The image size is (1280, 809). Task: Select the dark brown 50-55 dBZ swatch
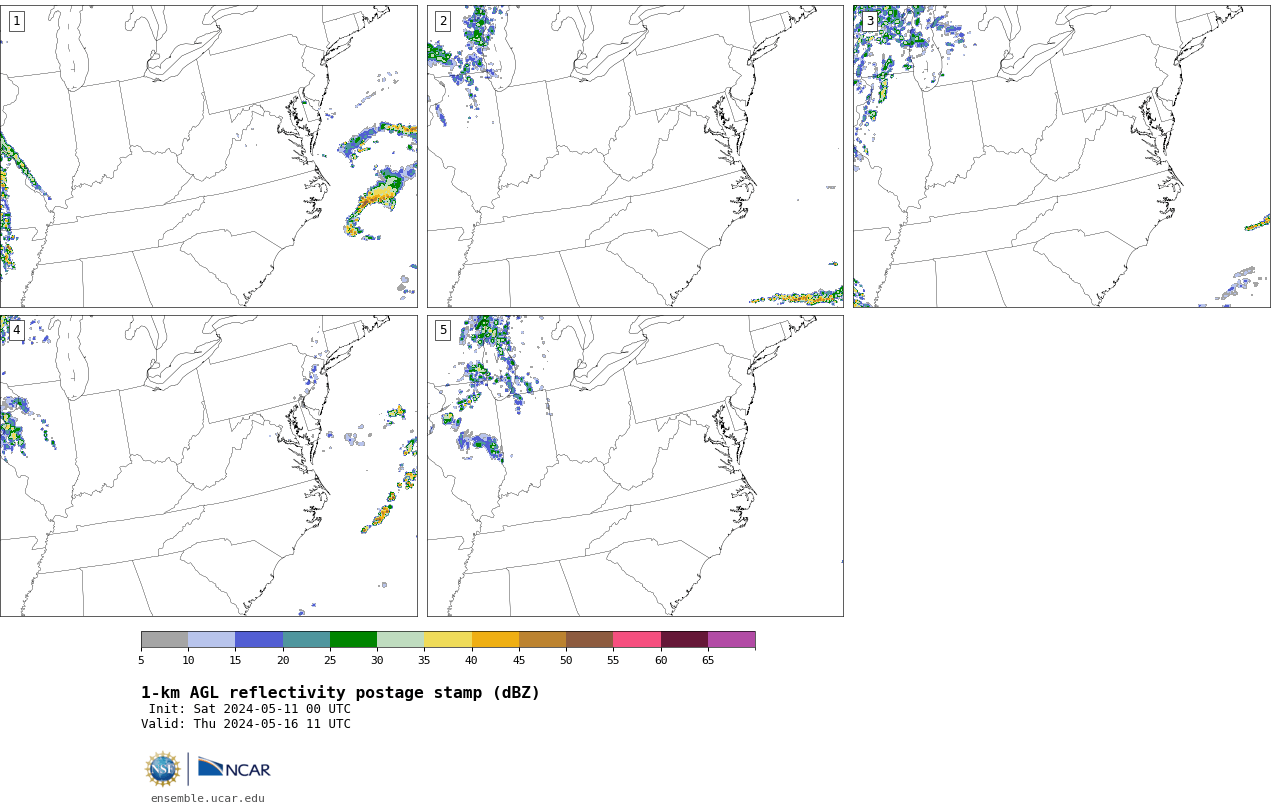point(589,640)
